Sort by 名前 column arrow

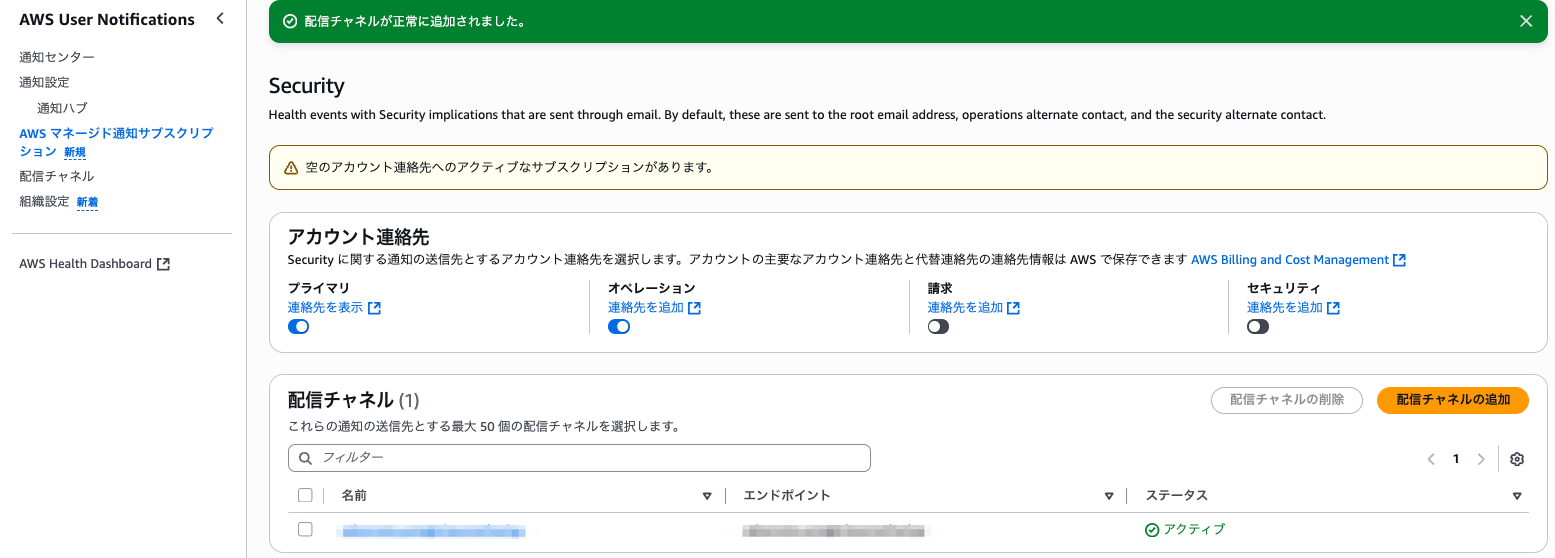(707, 496)
